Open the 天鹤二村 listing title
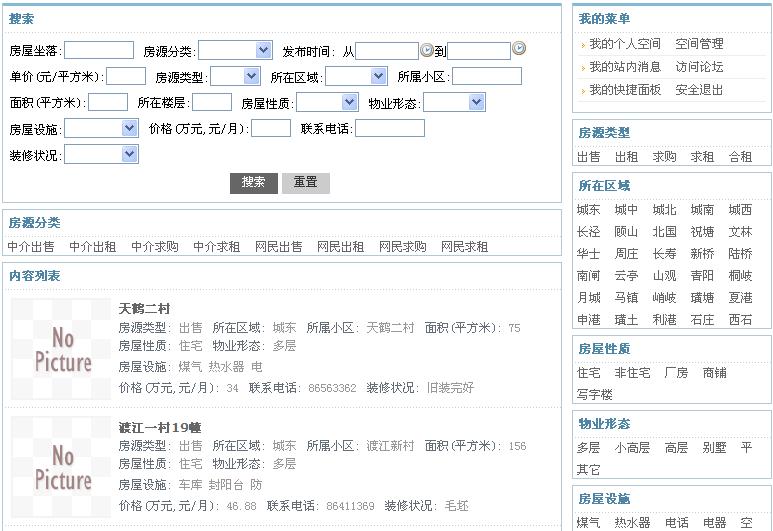773x531 pixels. tap(144, 309)
